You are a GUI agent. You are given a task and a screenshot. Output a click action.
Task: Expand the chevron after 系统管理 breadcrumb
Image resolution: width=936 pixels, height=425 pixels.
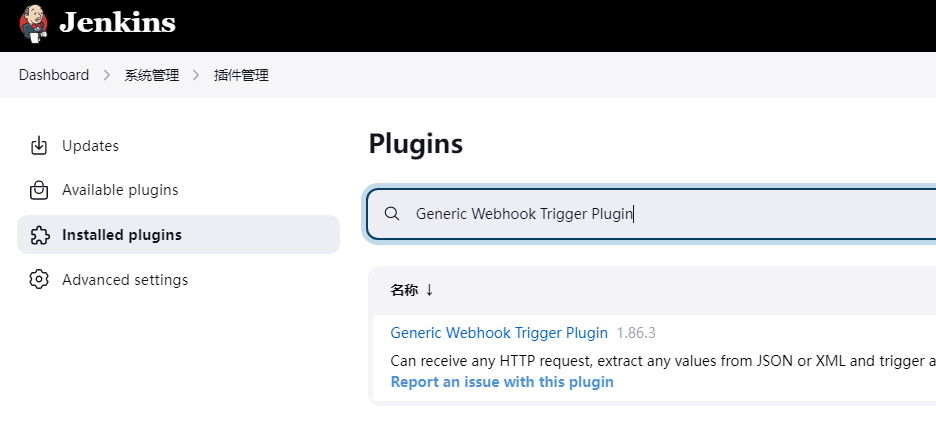(196, 75)
